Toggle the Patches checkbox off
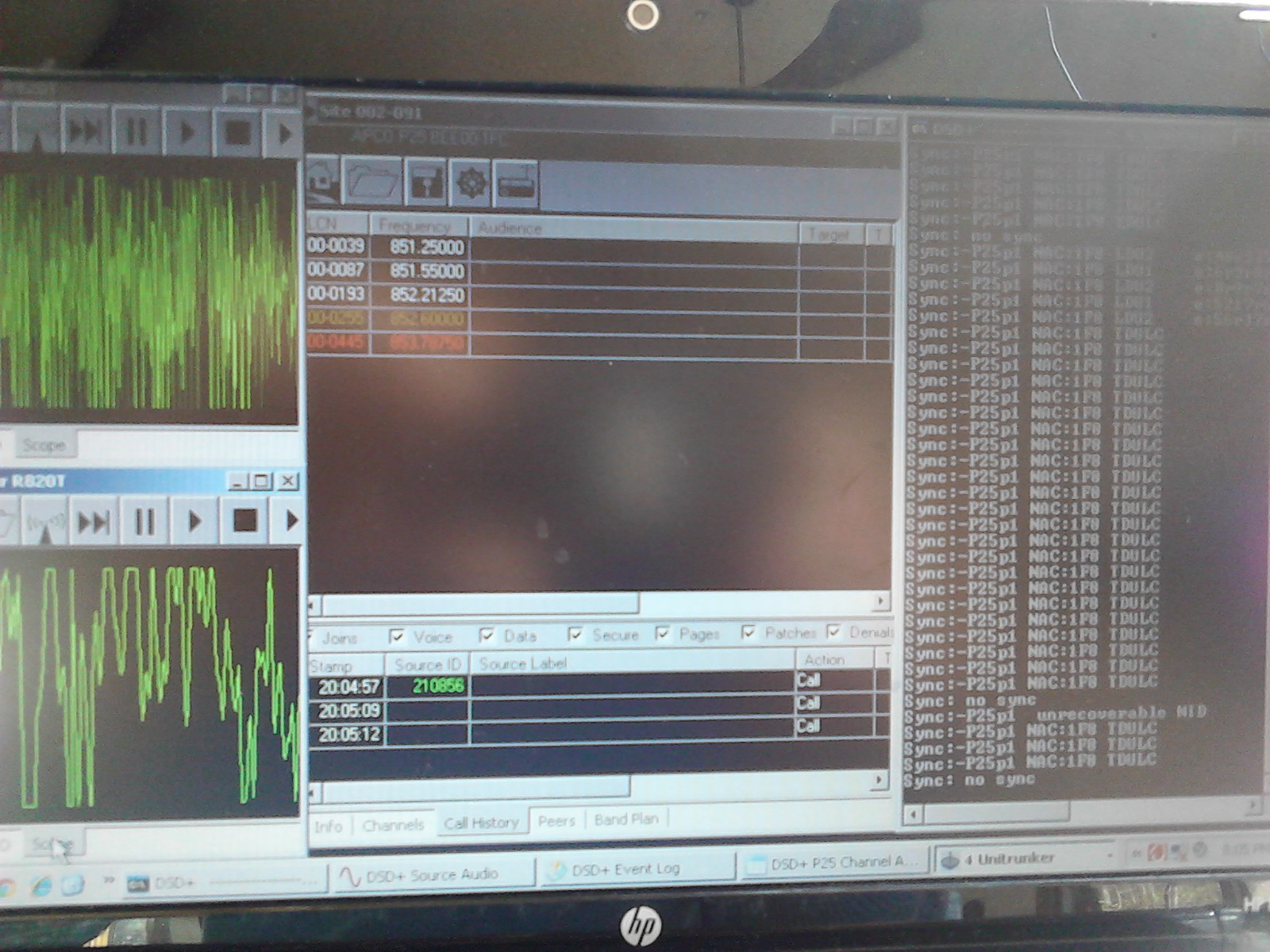This screenshot has width=1270, height=952. click(747, 633)
